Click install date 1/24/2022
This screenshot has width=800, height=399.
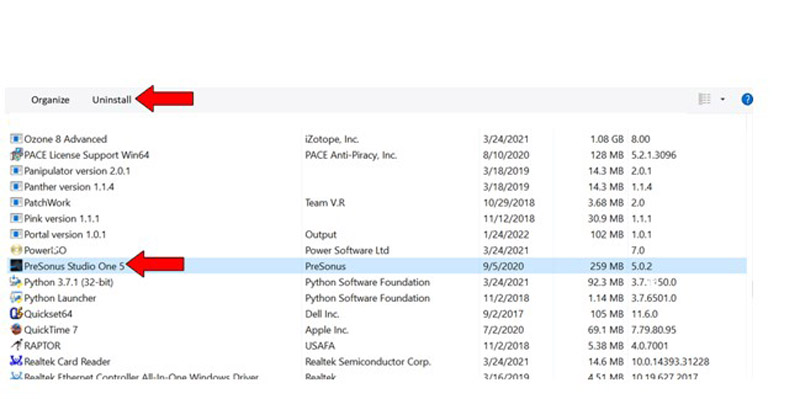coord(506,234)
